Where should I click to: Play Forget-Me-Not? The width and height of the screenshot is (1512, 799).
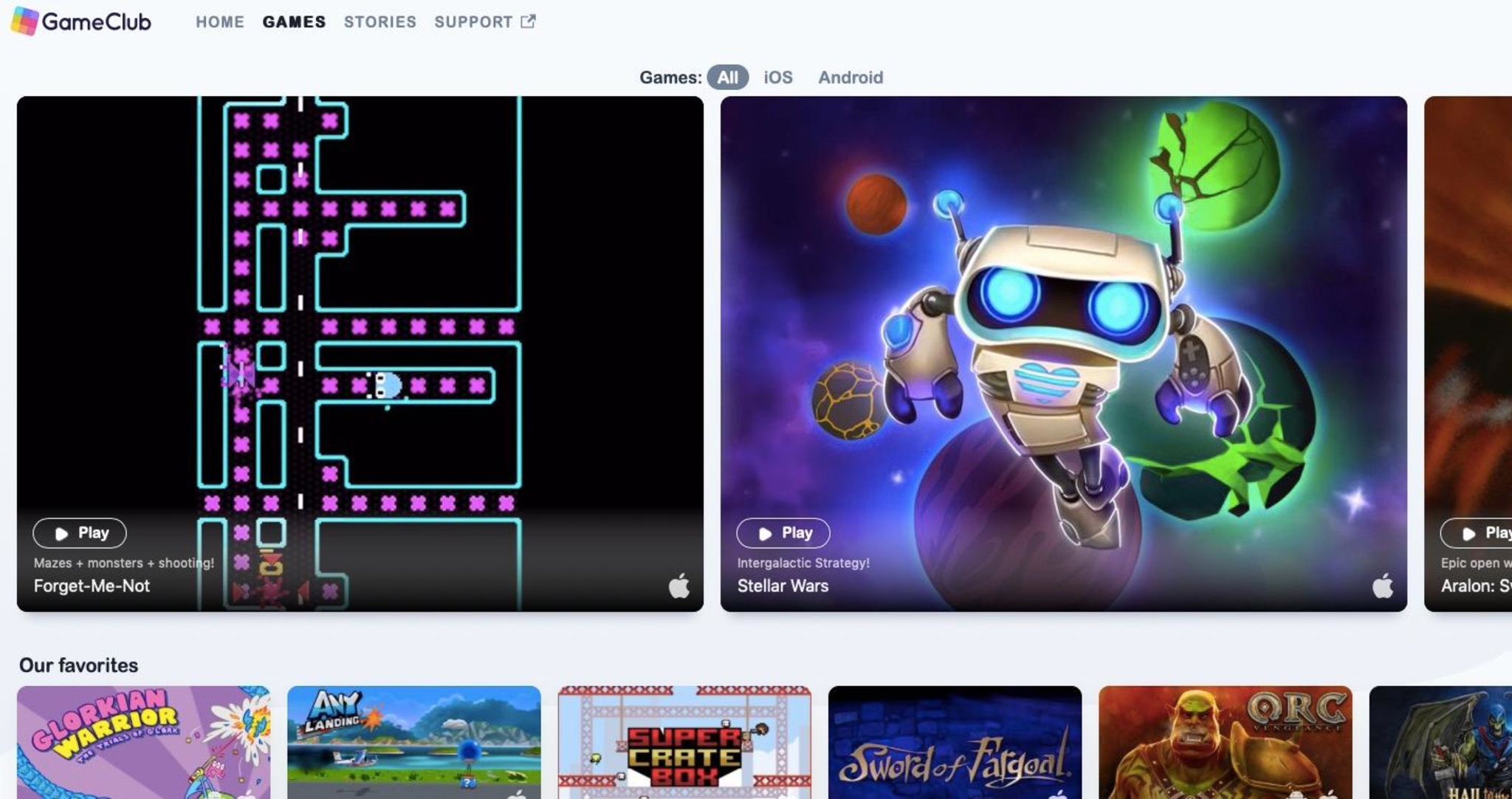point(80,533)
